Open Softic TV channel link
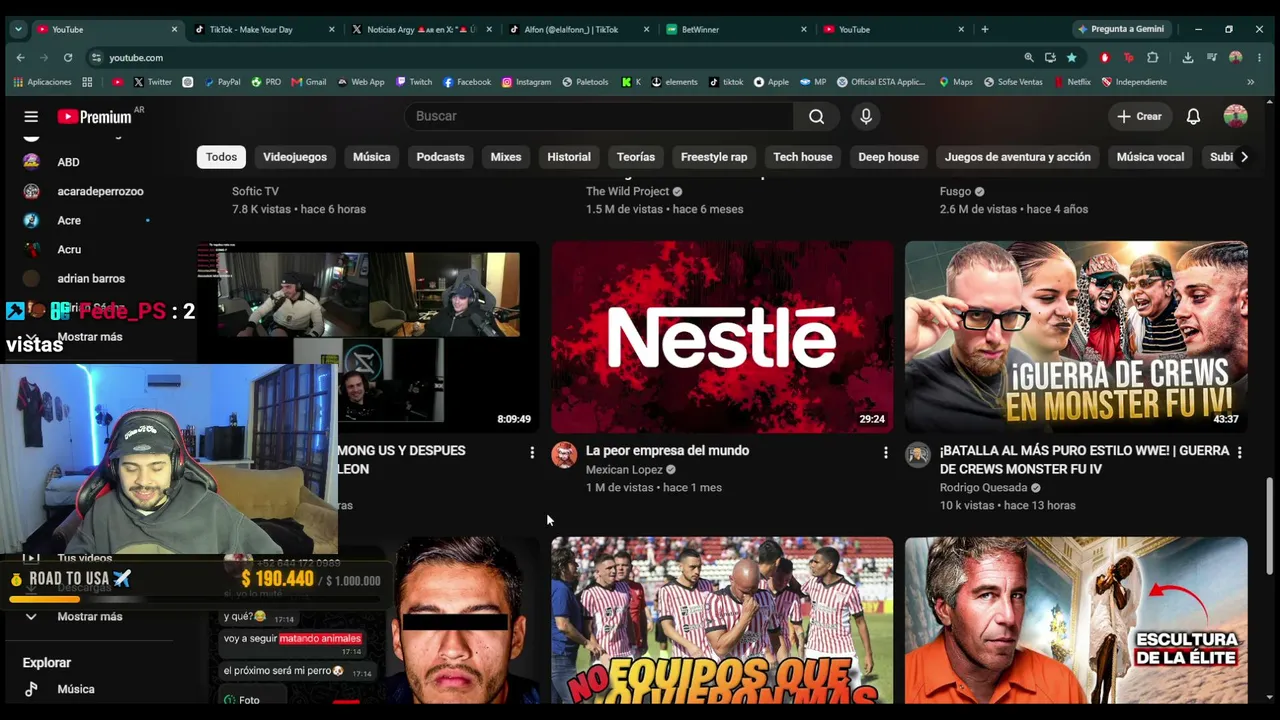The width and height of the screenshot is (1280, 720). click(x=255, y=192)
